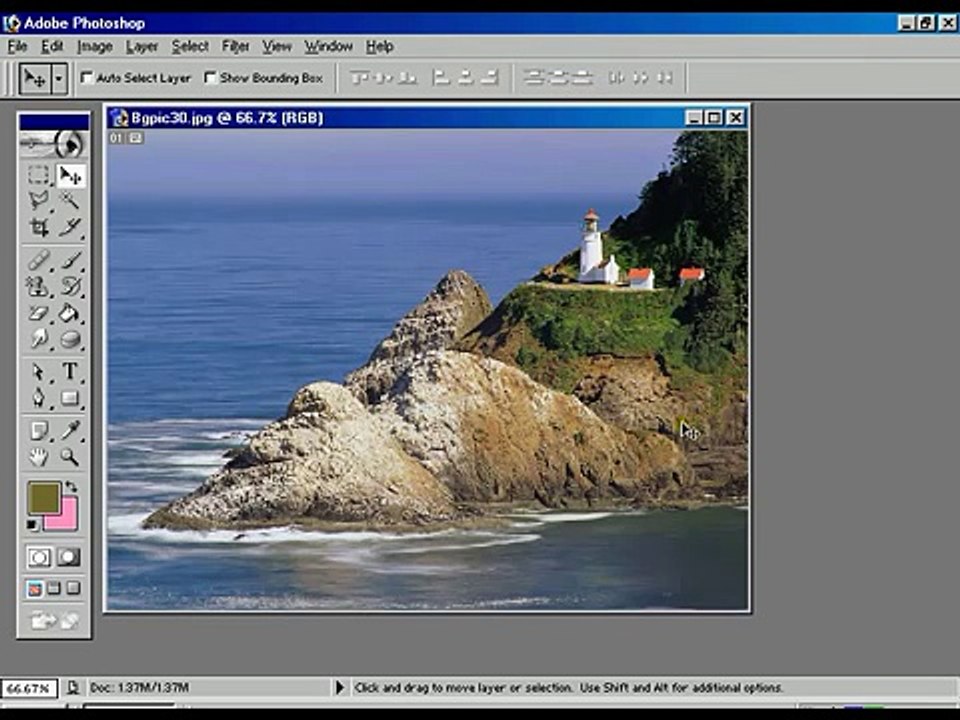Open the Move tool preset dropdown arrow

[59, 78]
